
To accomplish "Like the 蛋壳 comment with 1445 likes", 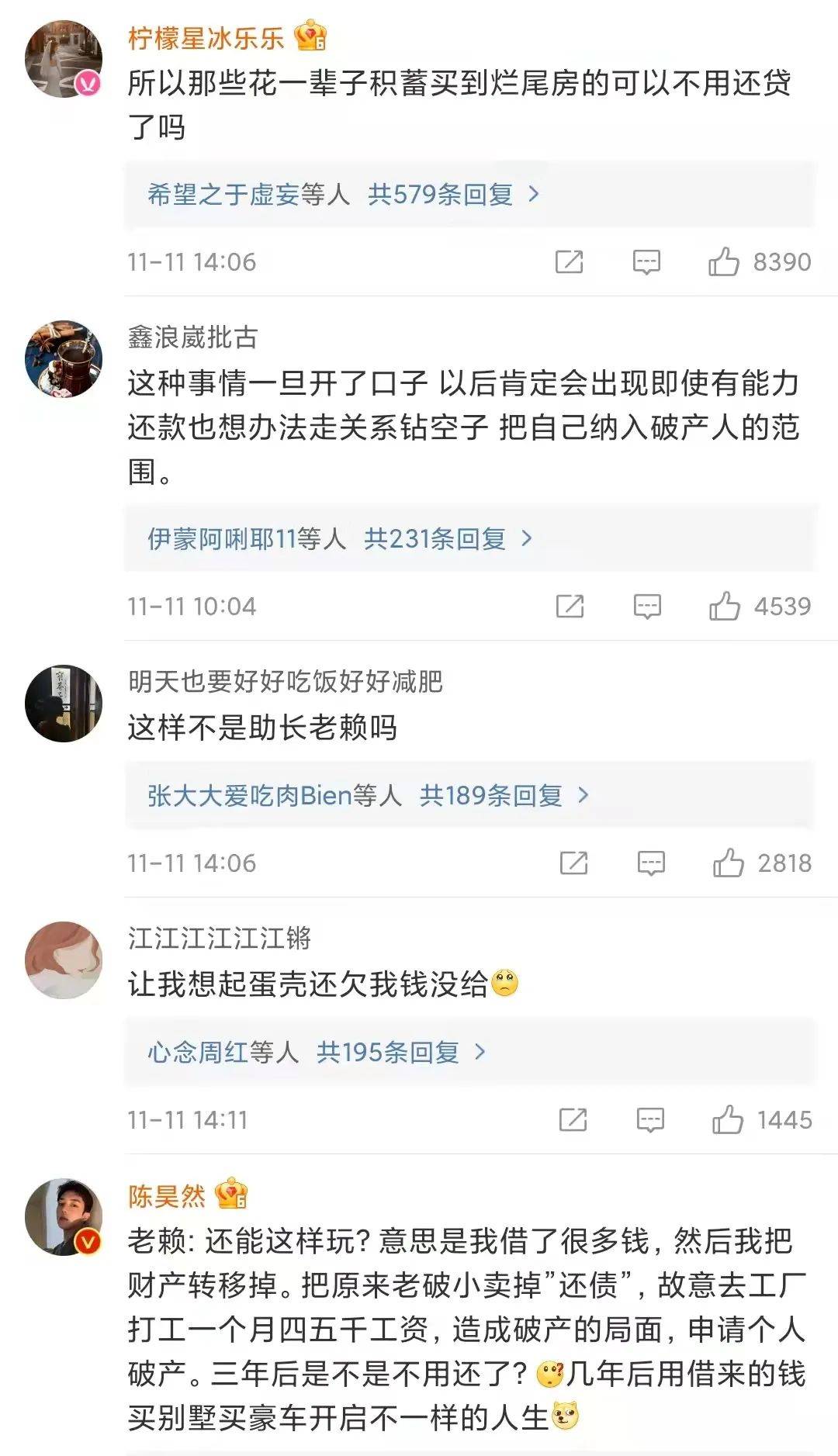I will [x=728, y=1120].
